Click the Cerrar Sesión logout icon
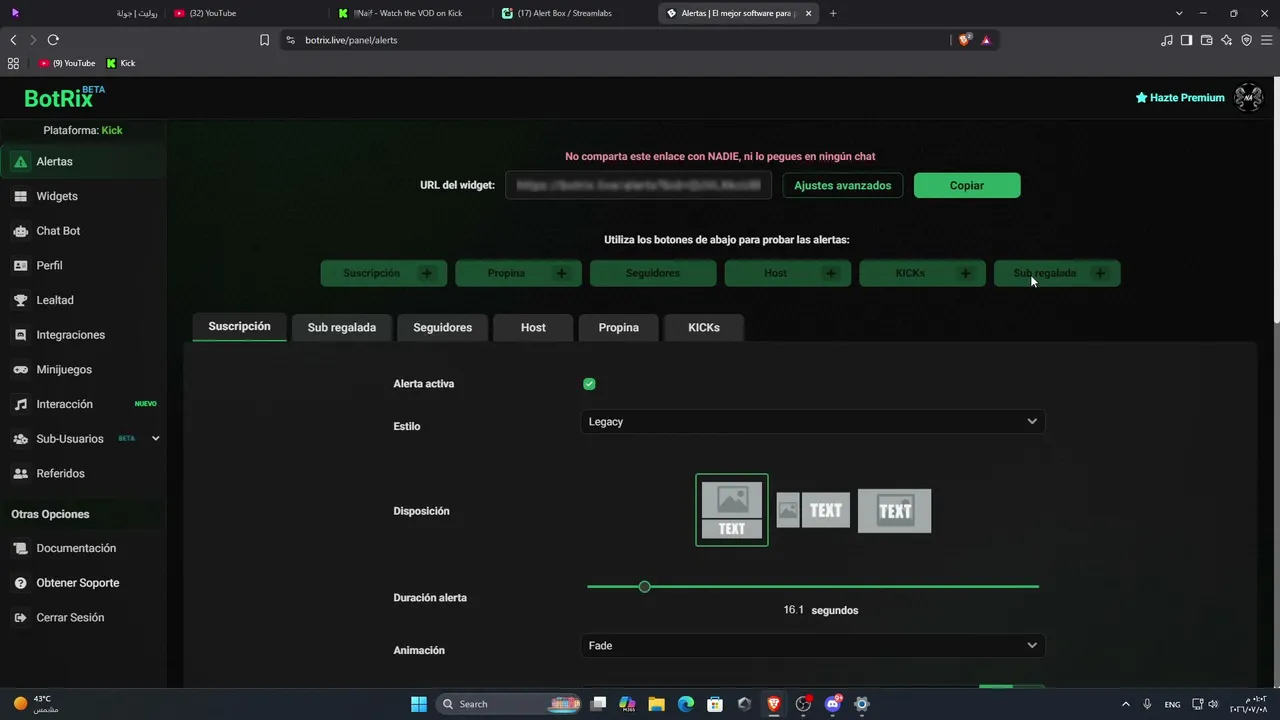The height and width of the screenshot is (720, 1280). click(x=20, y=617)
